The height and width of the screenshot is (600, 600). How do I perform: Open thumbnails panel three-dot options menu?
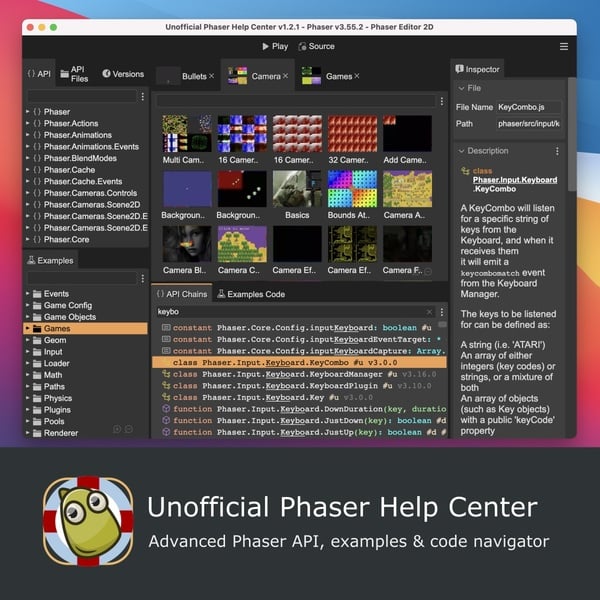pos(442,101)
